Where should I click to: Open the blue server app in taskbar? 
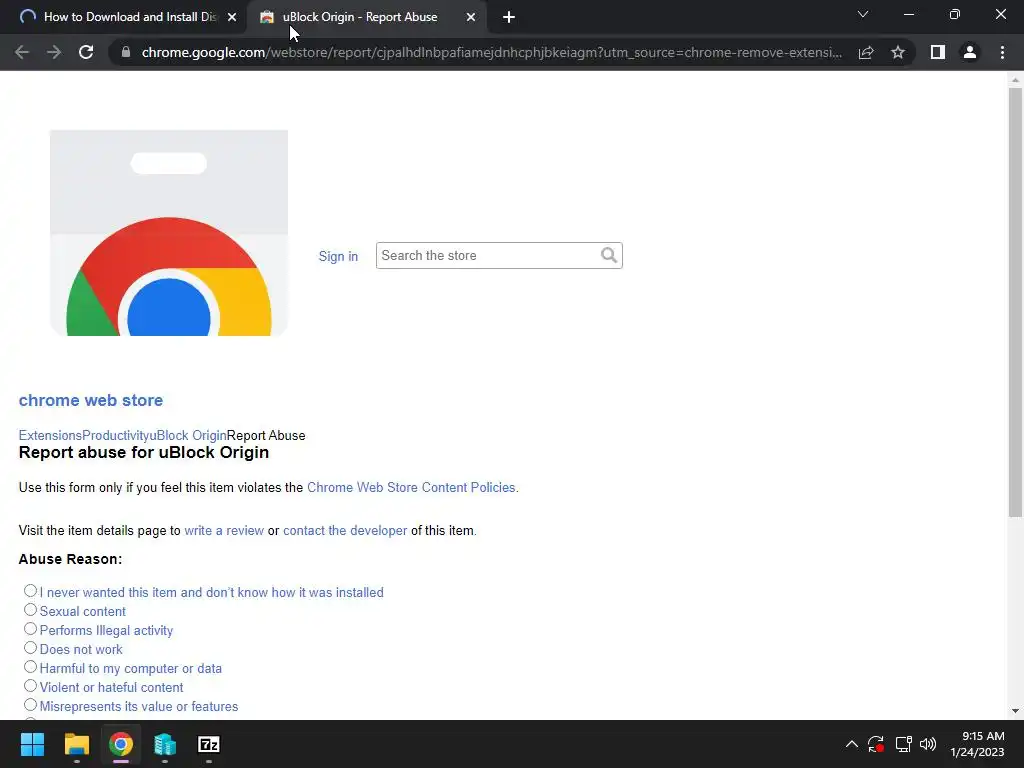(165, 744)
